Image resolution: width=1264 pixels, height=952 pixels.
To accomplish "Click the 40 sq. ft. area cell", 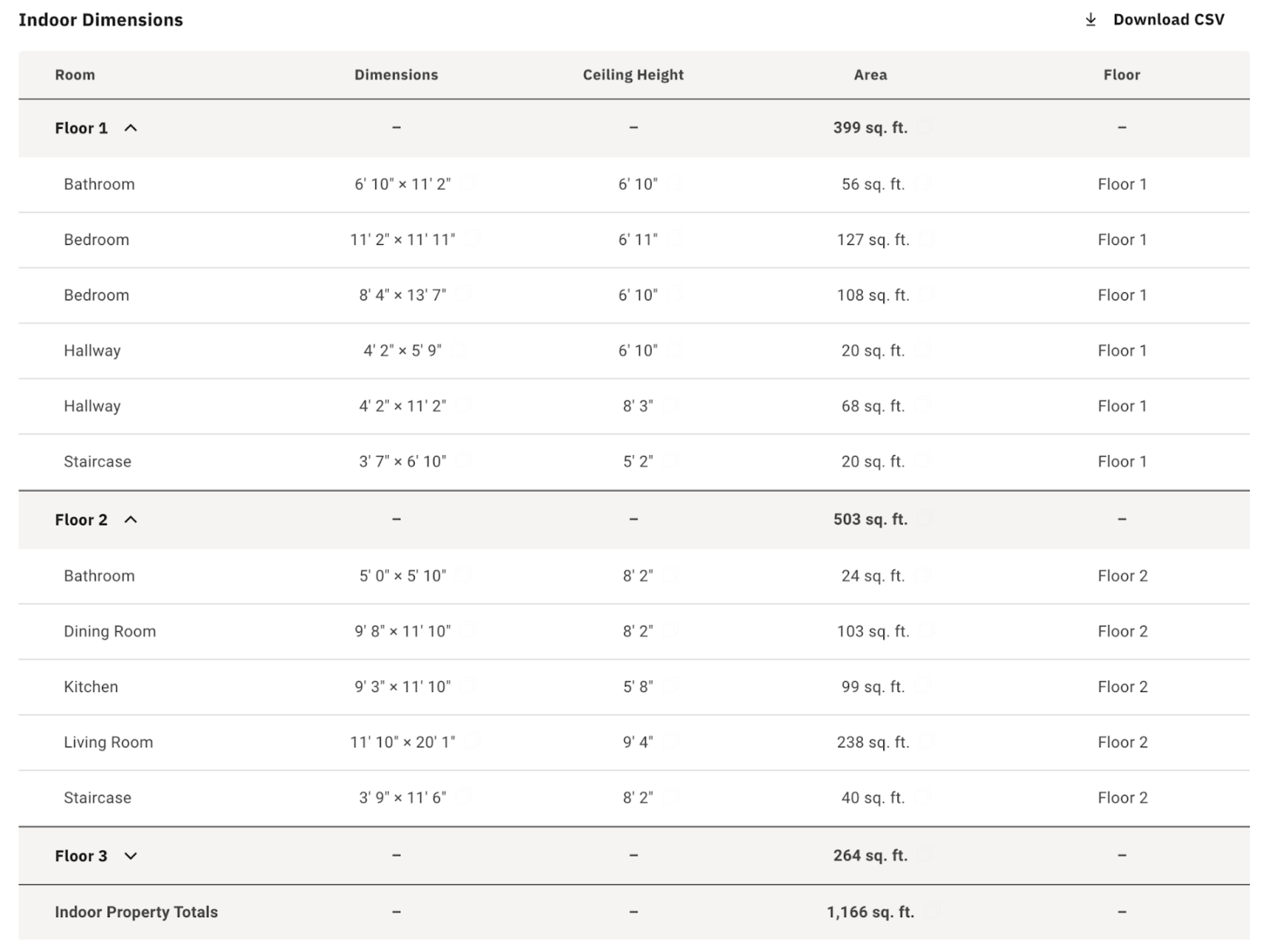I will pyautogui.click(x=873, y=797).
